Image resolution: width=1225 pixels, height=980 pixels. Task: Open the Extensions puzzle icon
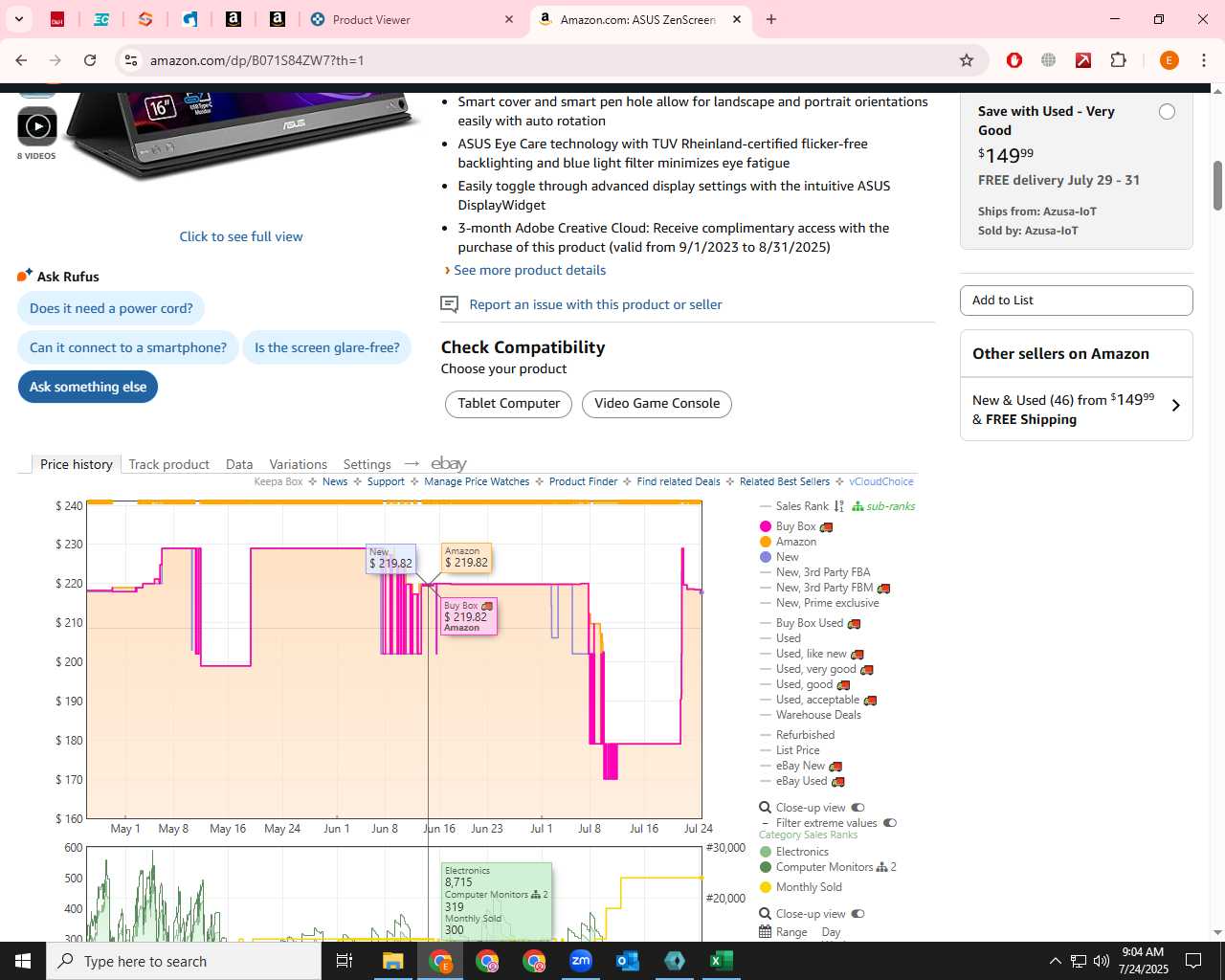[x=1118, y=60]
